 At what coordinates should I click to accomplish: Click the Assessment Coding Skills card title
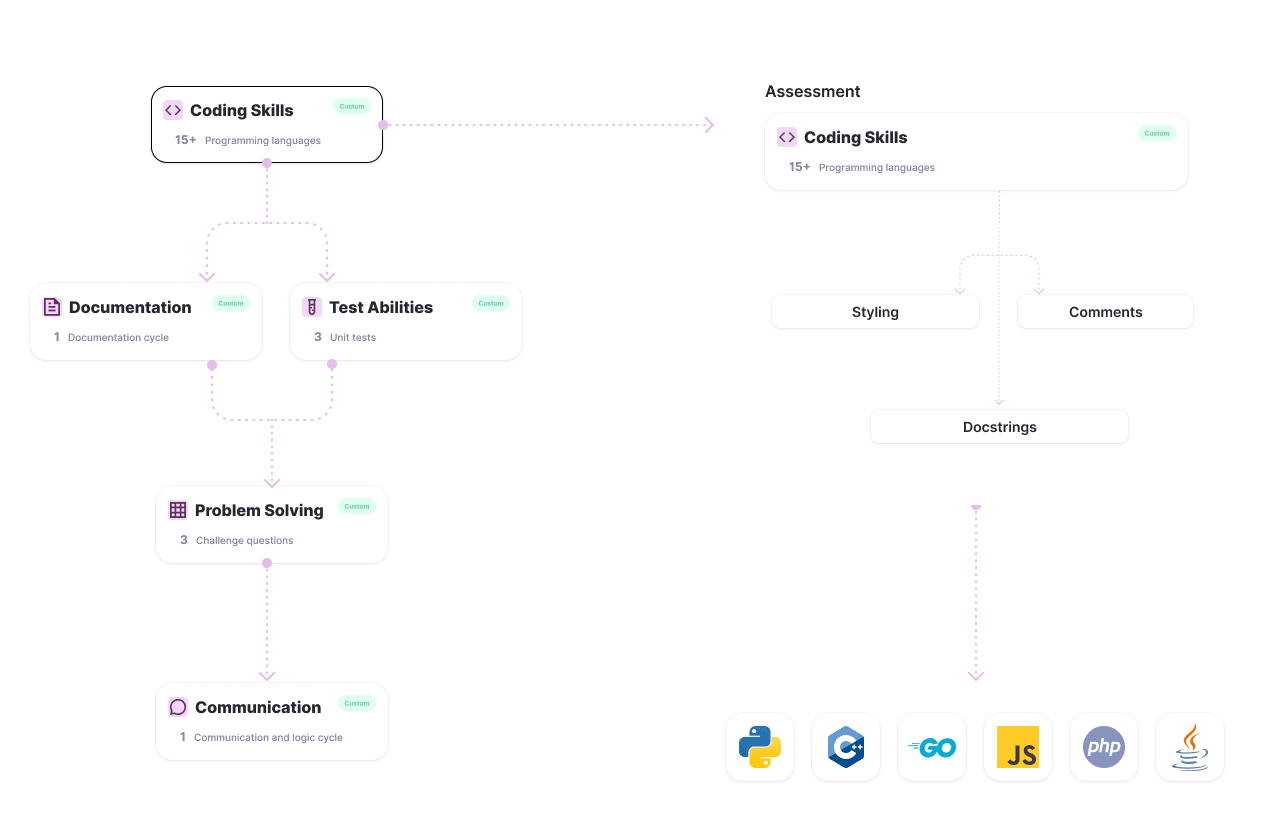[x=856, y=137]
